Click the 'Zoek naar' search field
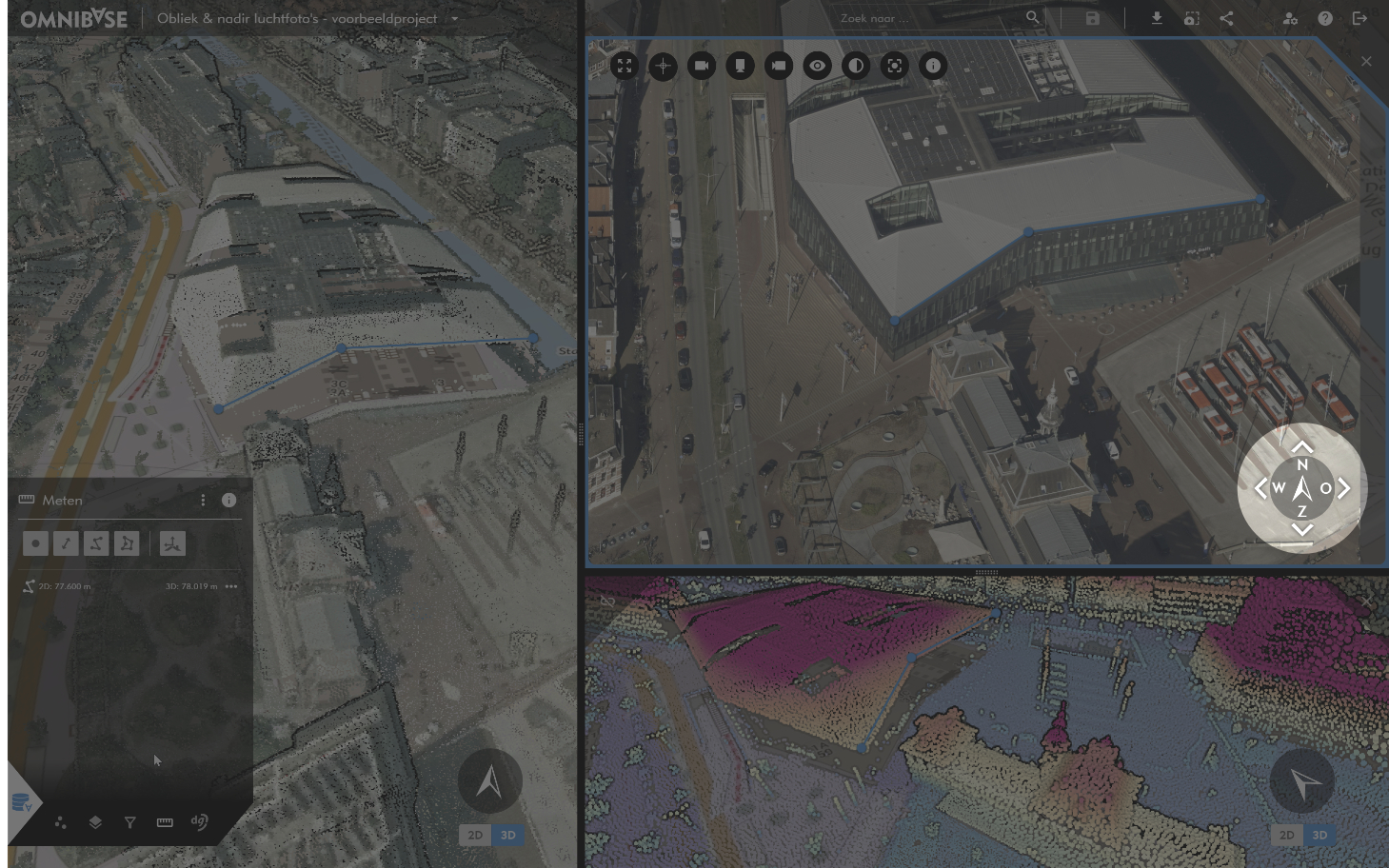1389x868 pixels. [928, 18]
